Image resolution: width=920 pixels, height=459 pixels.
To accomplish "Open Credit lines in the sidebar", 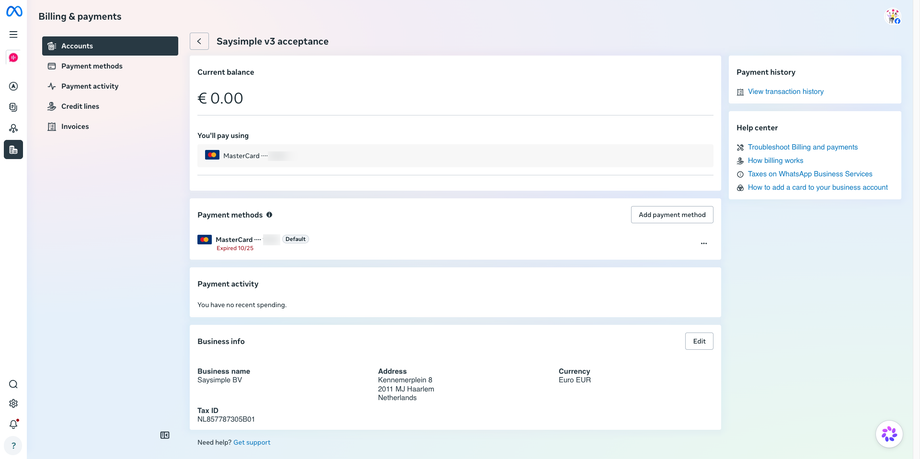I will [110, 106].
